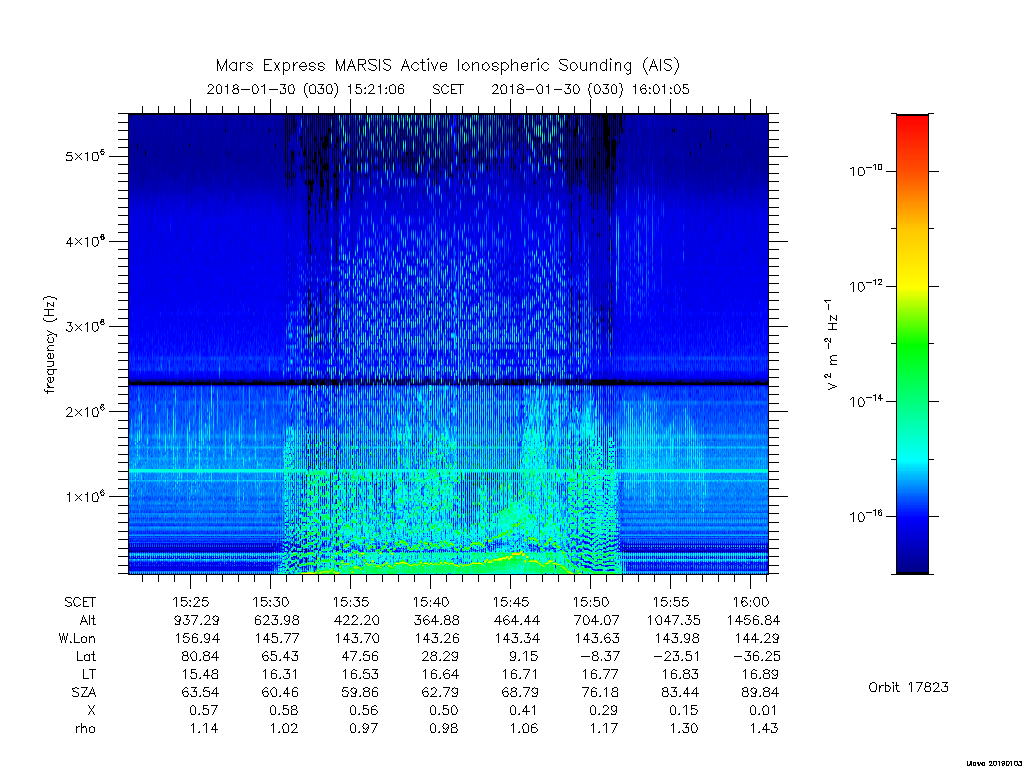Click the start time '2018-01-30 (030) 15:21:06'
This screenshot has height=768, width=1024.
coord(306,89)
